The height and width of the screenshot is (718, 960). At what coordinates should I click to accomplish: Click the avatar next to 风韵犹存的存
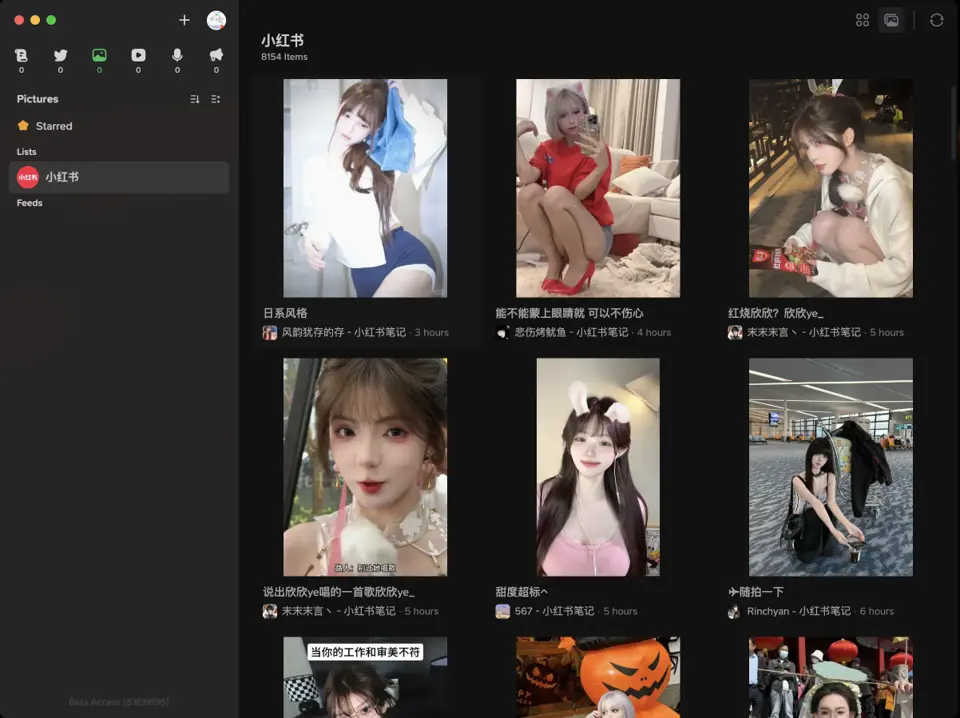pyautogui.click(x=270, y=332)
